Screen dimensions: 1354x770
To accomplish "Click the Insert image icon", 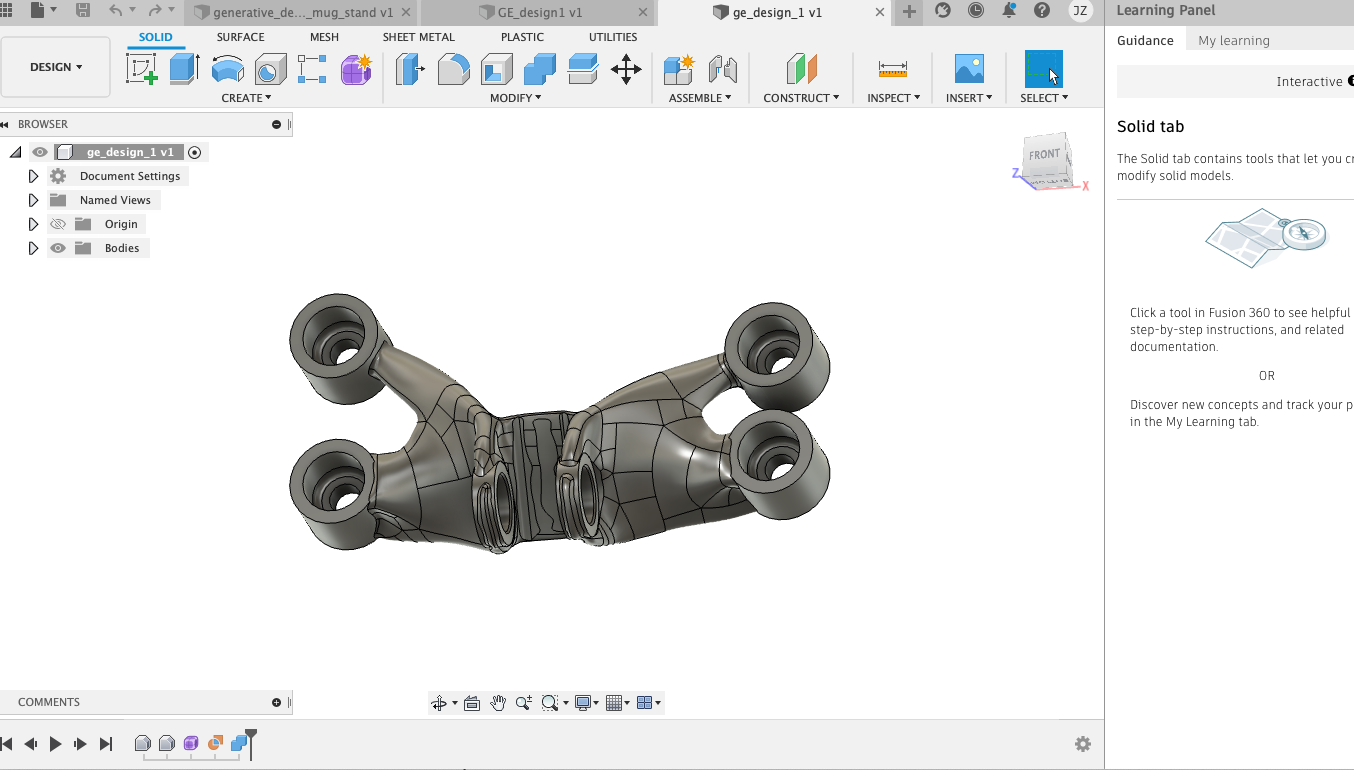I will 968,69.
